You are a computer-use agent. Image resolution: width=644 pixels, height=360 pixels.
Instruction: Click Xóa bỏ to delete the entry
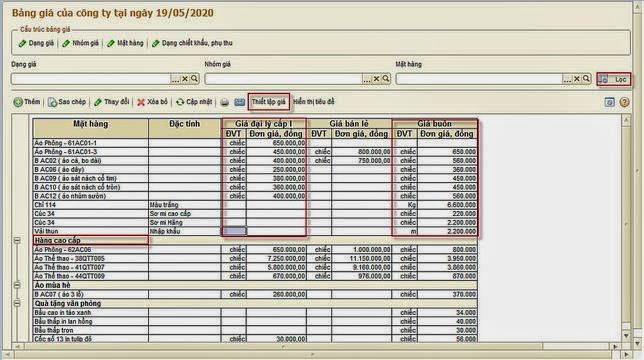click(x=152, y=102)
